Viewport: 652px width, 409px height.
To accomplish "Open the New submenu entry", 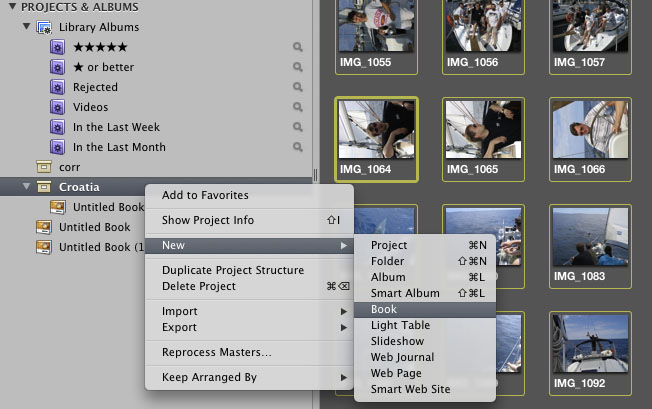I will tap(249, 245).
